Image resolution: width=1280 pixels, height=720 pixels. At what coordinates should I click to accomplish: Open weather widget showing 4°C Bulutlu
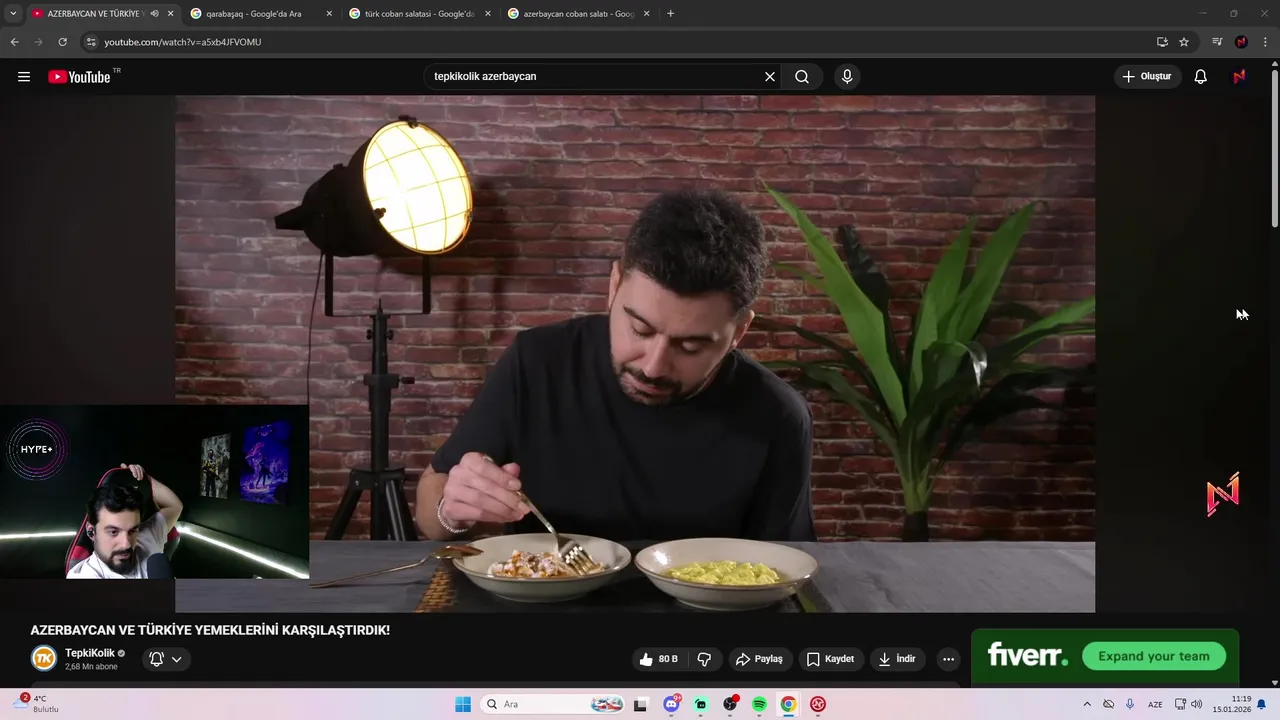36,704
